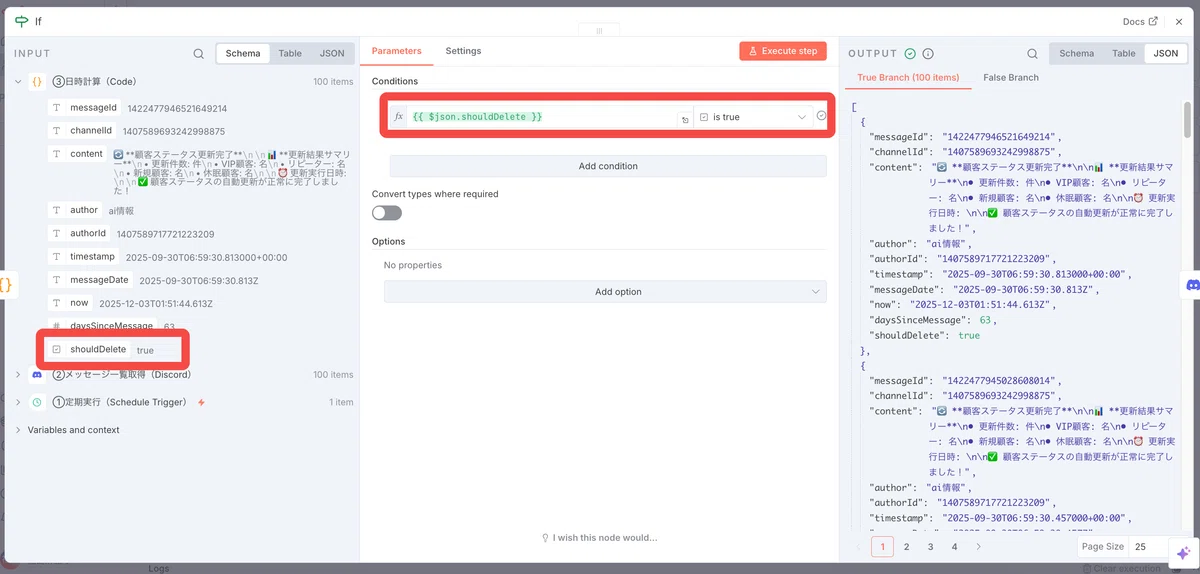Screen dimensions: 1200x574
Task: Switch OUTPUT view to JSON
Action: (1166, 54)
